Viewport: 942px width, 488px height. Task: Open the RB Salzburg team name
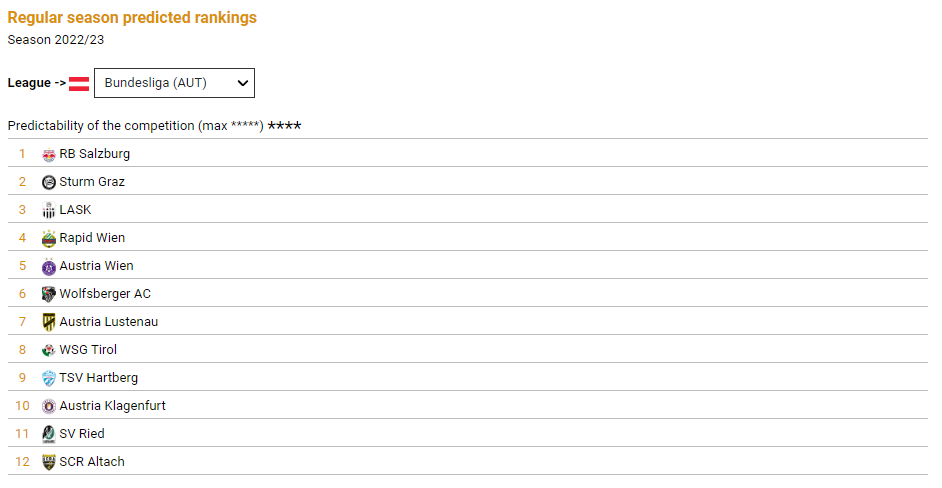tap(94, 154)
